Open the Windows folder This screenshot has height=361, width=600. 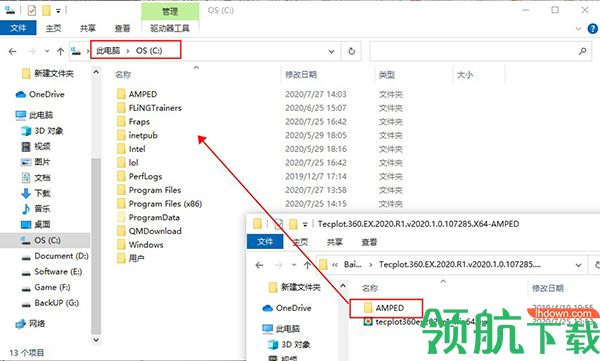pos(140,245)
